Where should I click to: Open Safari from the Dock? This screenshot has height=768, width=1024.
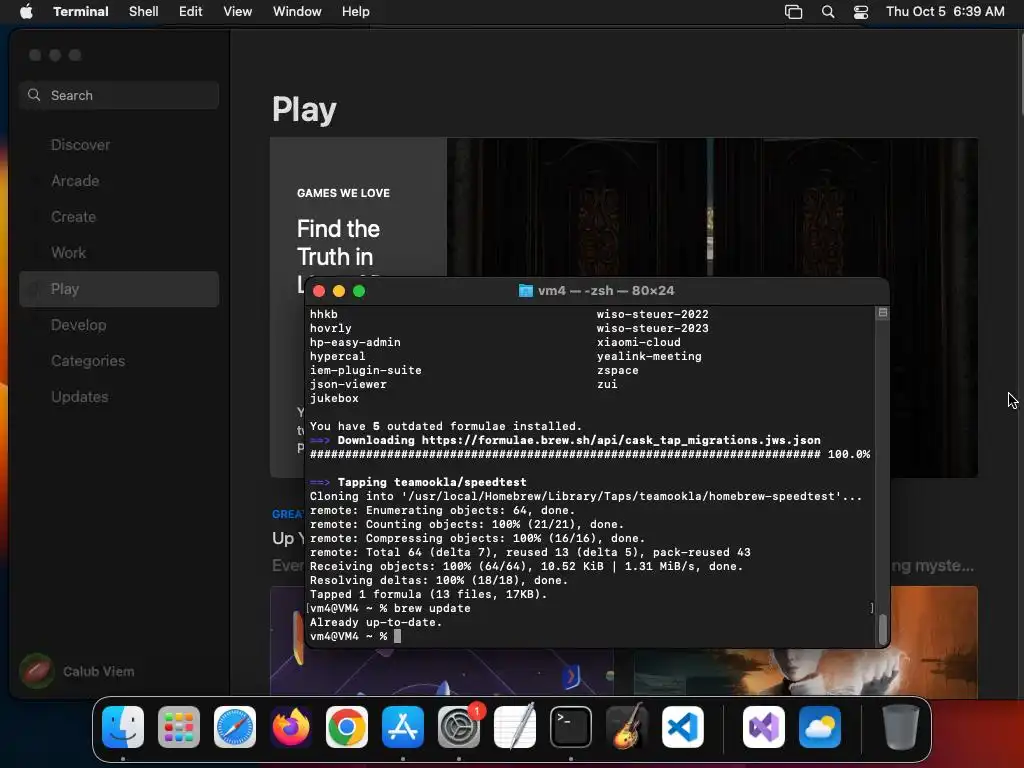tap(235, 727)
